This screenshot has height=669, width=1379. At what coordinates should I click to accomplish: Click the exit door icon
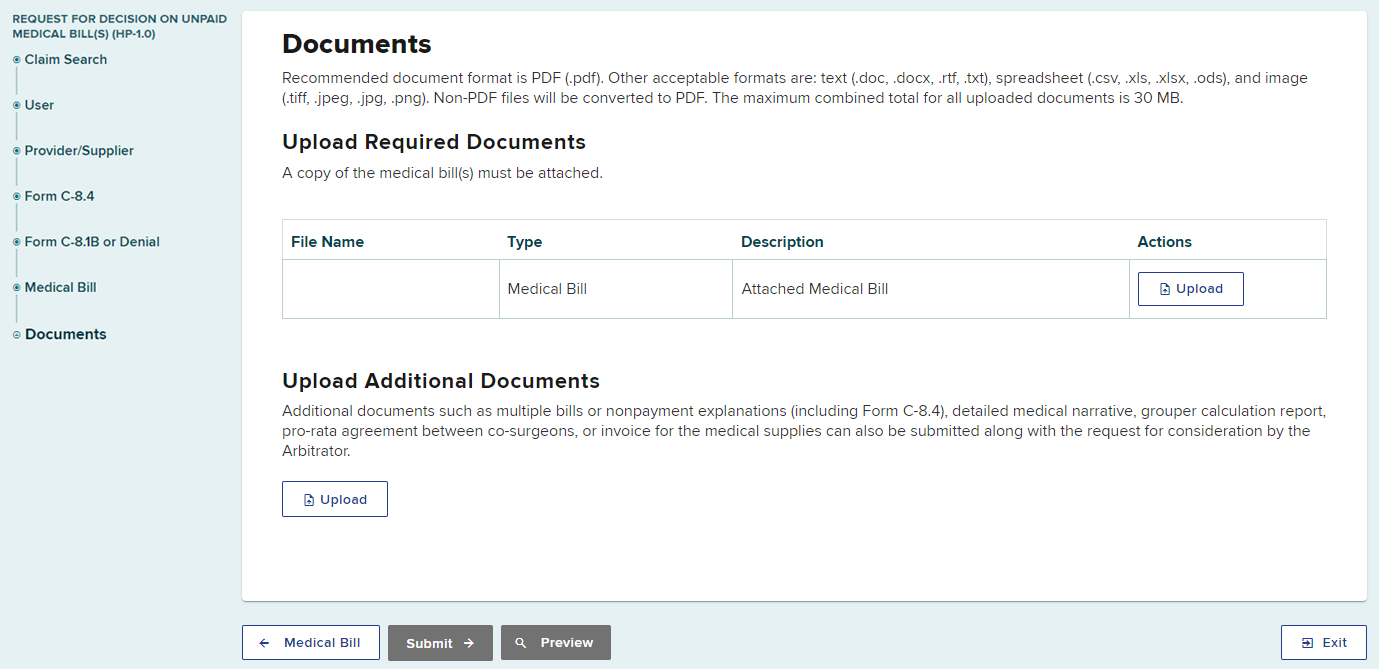[x=1307, y=643]
